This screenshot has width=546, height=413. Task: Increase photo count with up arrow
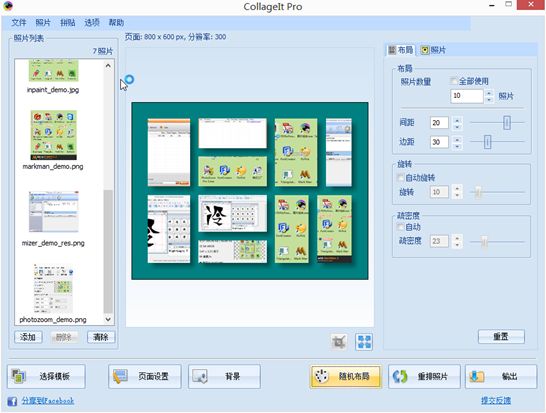pos(489,93)
